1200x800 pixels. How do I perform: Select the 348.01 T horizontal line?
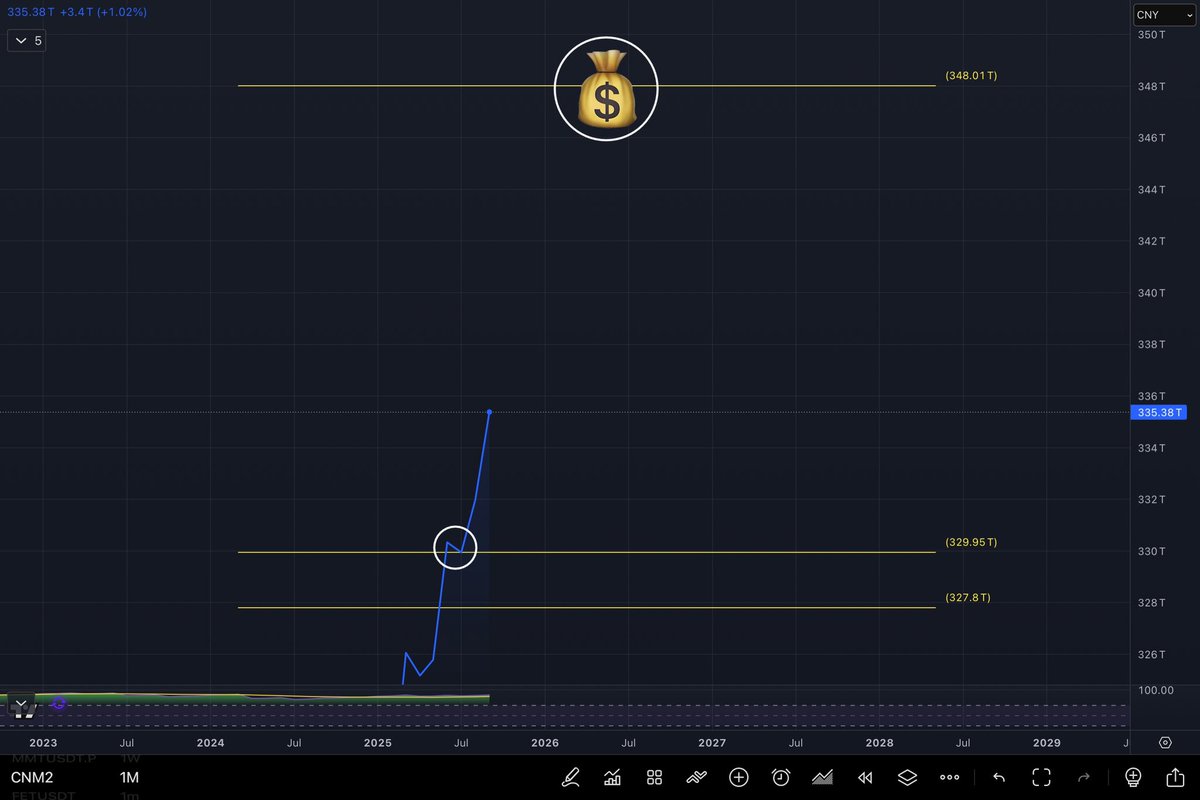pos(586,86)
